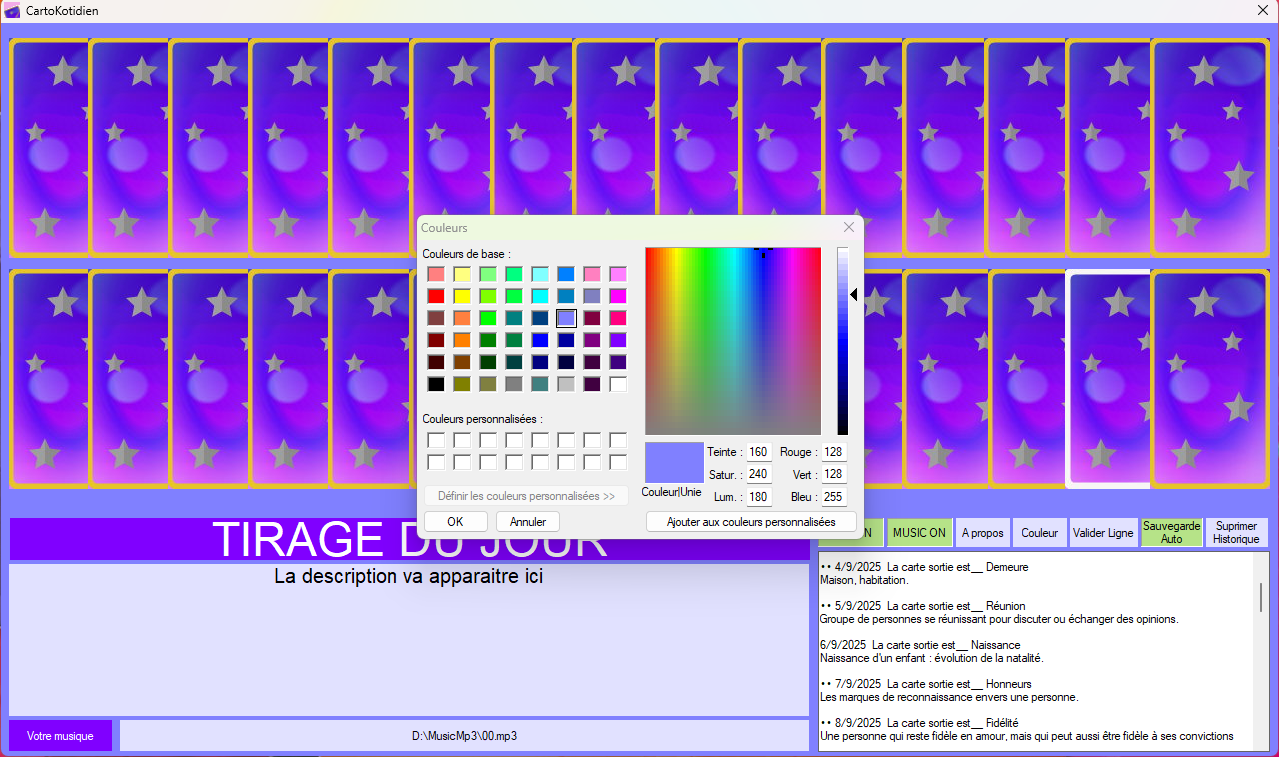Click the Rouge value field
The image size is (1279, 757).
pos(833,452)
